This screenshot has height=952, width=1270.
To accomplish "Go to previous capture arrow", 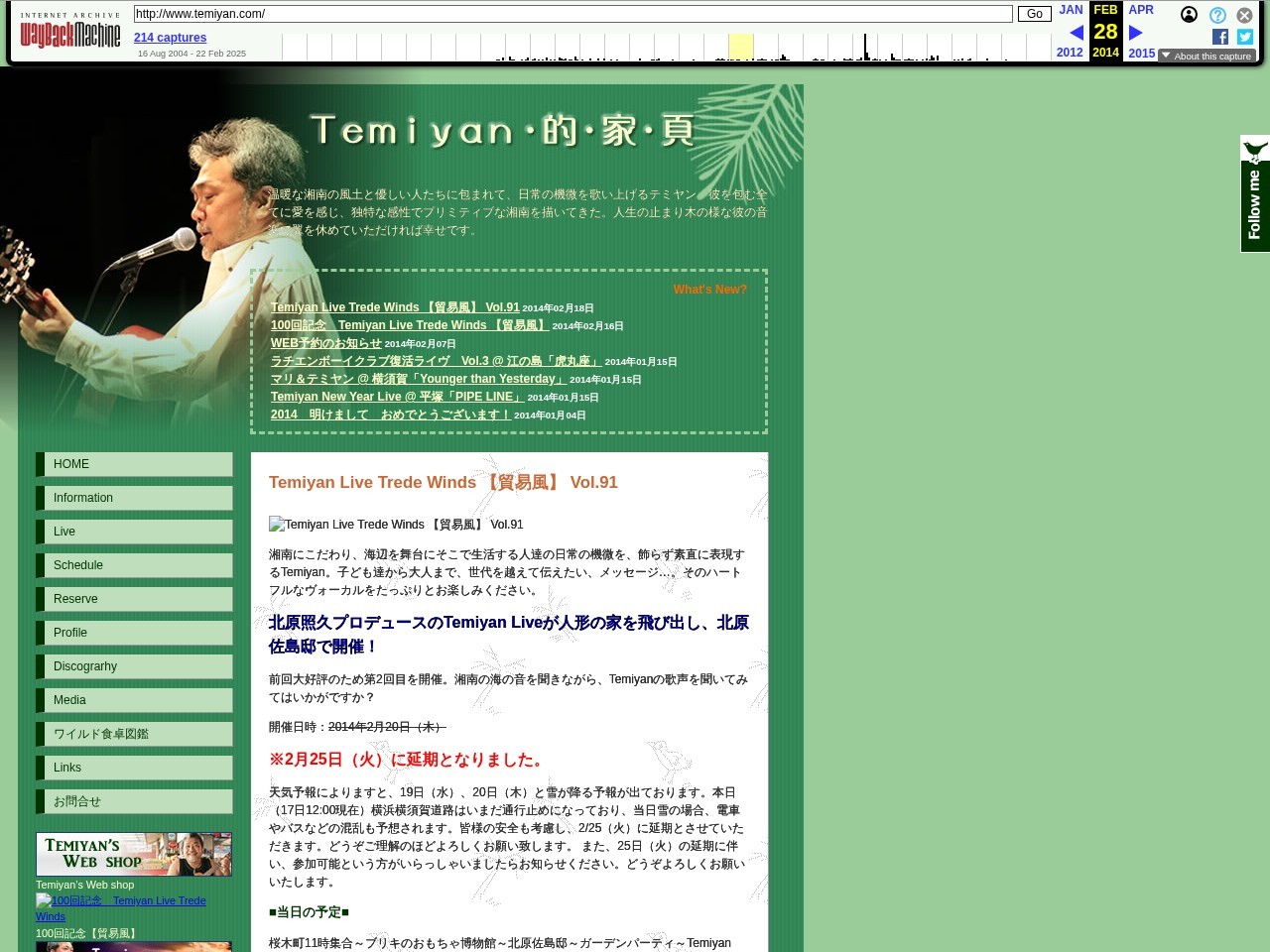I will click(x=1076, y=33).
